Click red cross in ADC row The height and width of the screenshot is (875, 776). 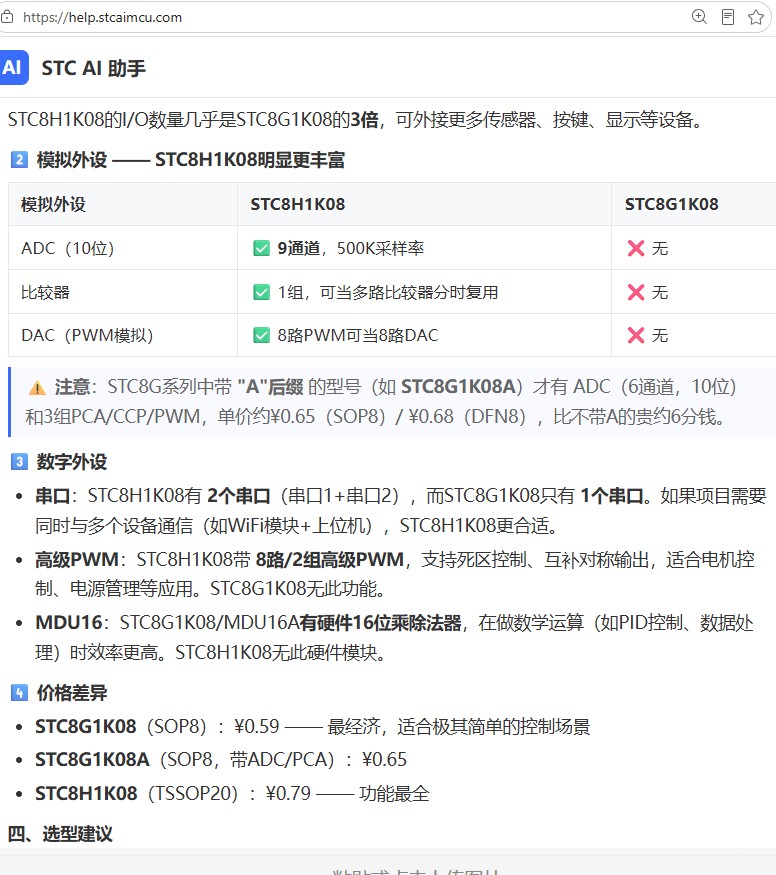pyautogui.click(x=635, y=248)
